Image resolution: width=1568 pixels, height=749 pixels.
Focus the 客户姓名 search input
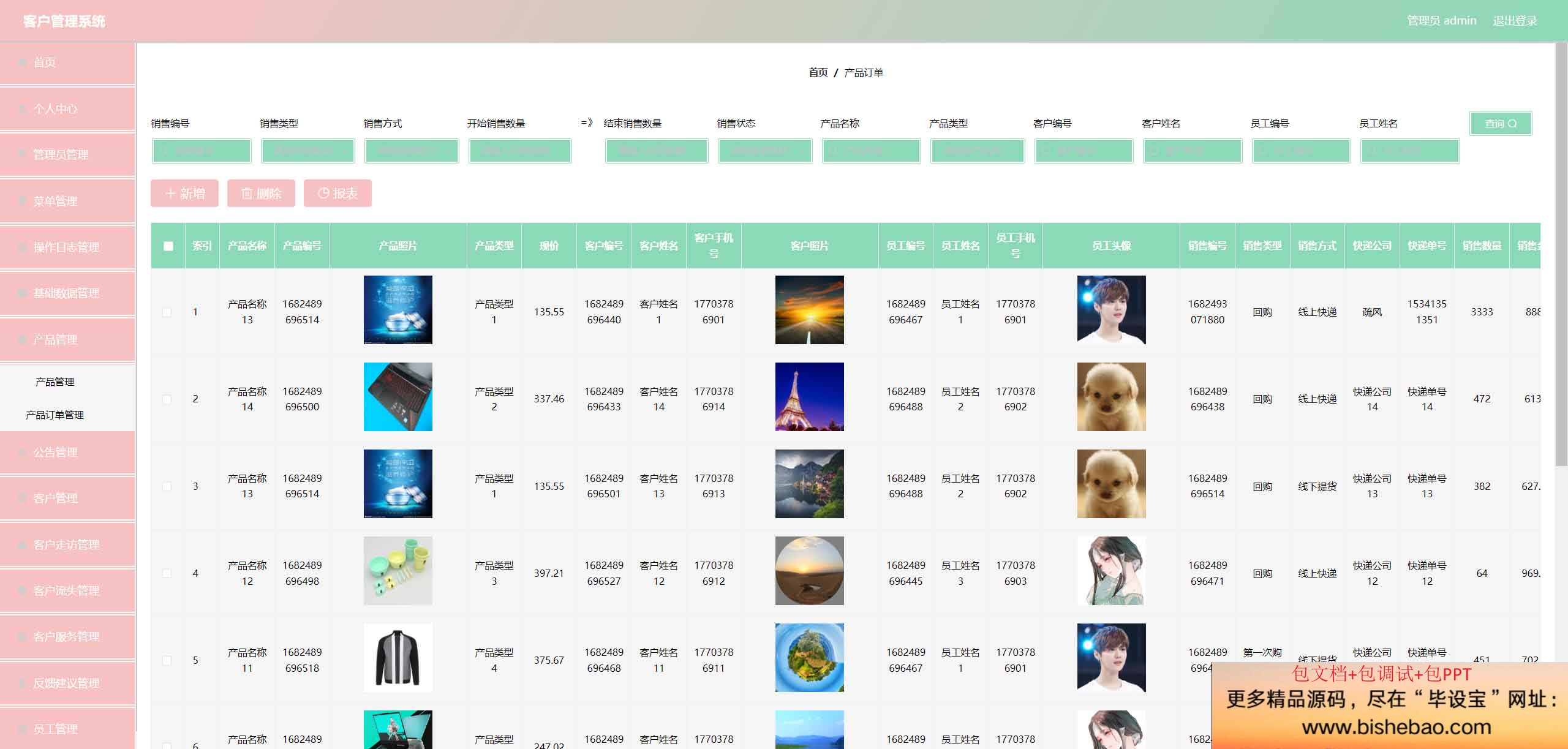(1193, 151)
